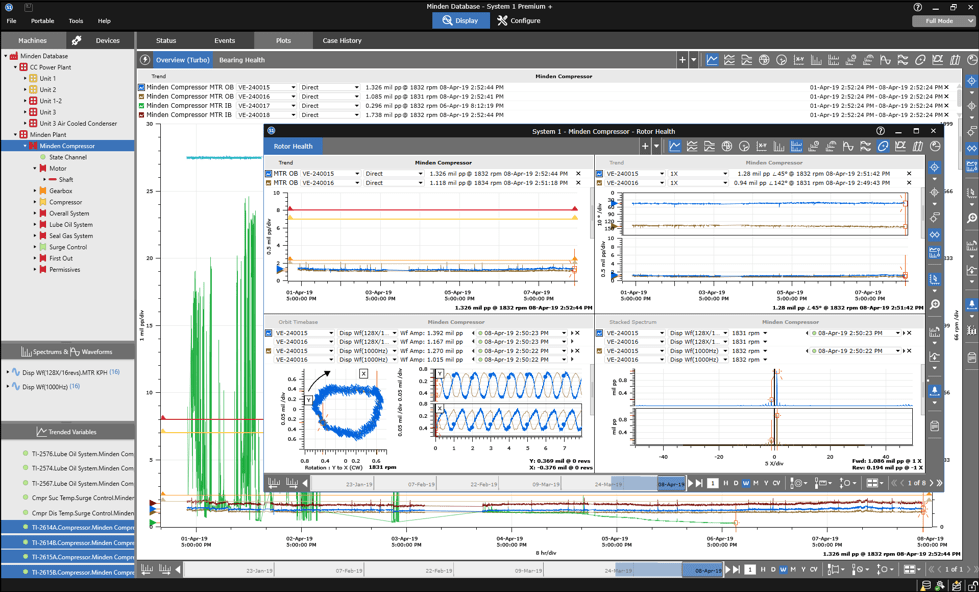
Task: Select D range in Rotor Health timeline
Action: (x=735, y=483)
